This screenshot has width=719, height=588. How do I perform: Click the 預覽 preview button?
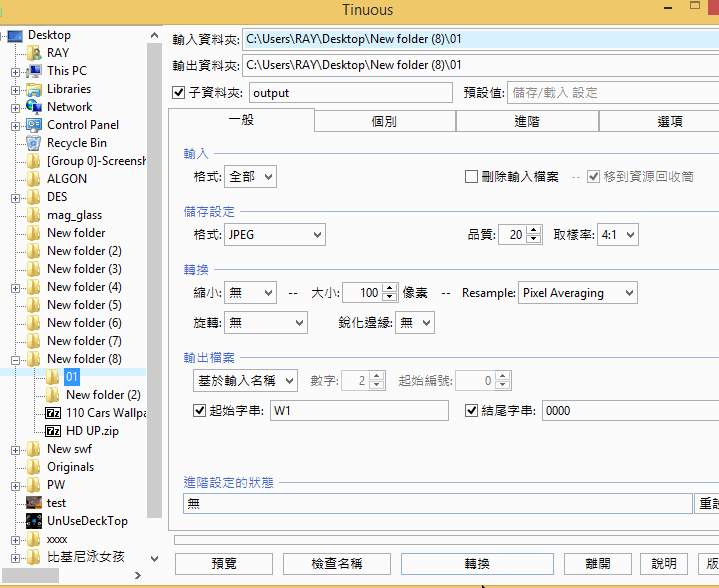224,564
